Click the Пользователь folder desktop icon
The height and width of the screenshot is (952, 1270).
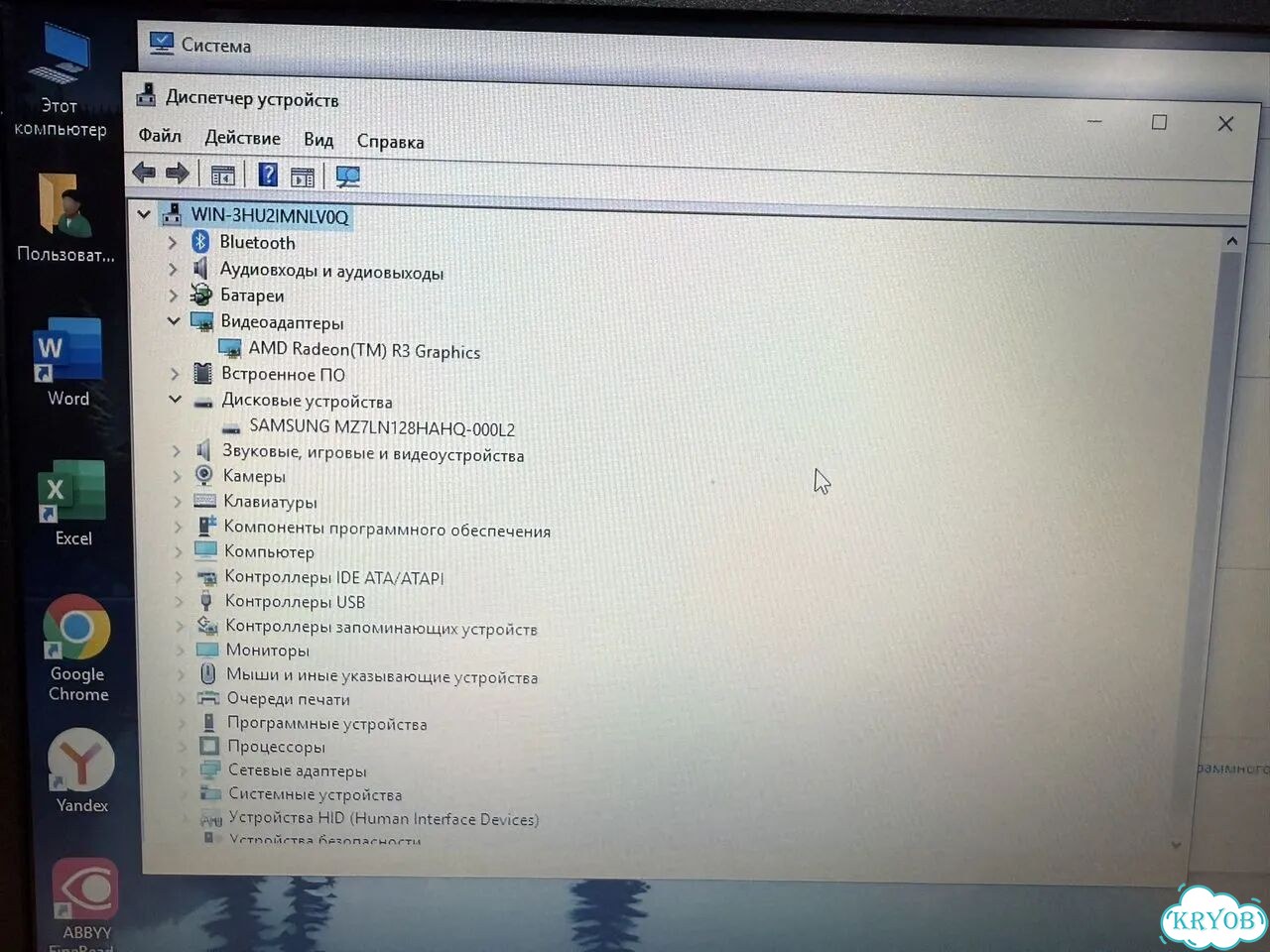(x=65, y=218)
